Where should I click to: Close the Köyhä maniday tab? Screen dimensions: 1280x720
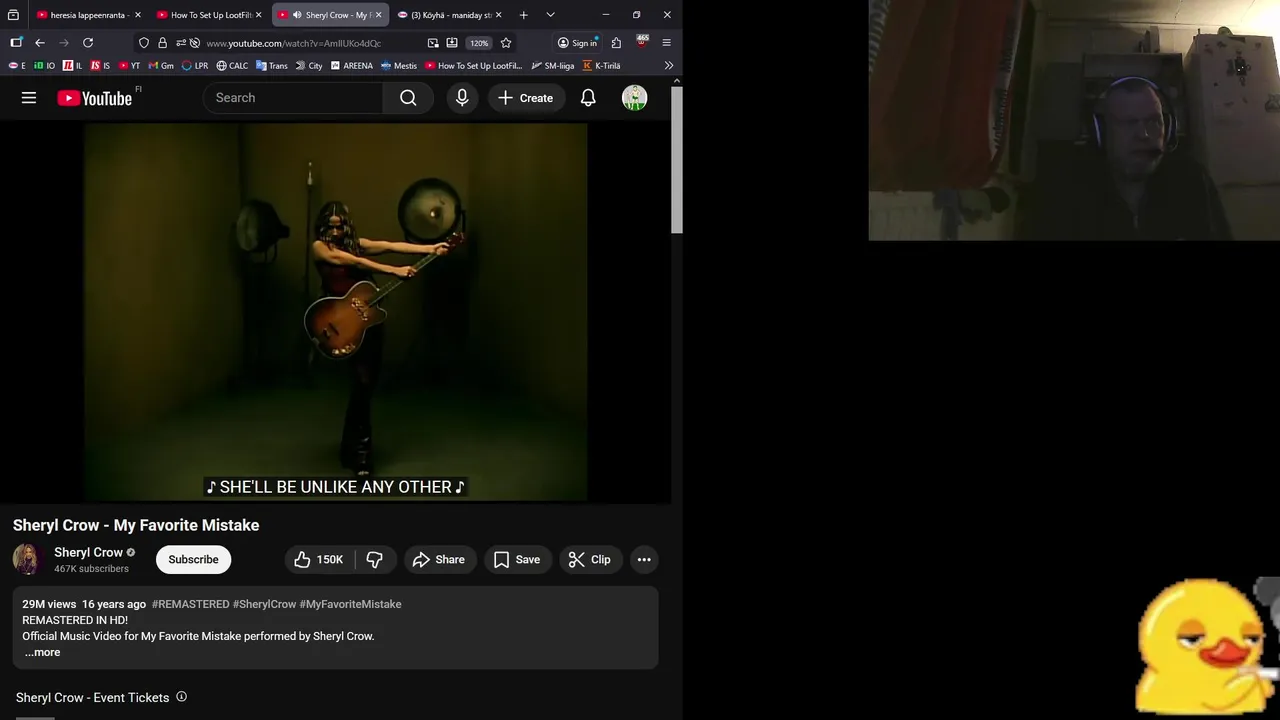(499, 15)
